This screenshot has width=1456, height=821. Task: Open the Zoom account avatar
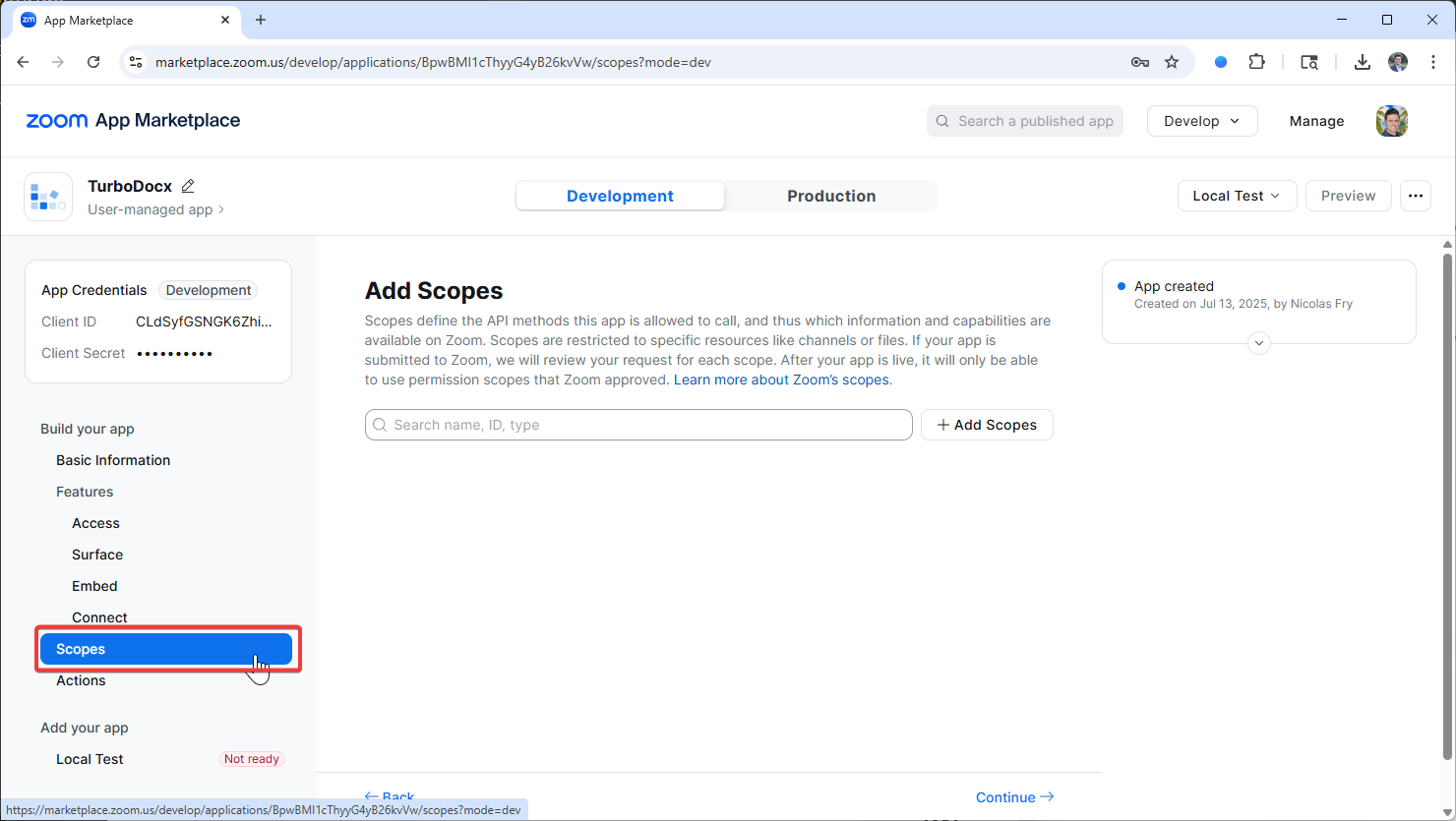point(1392,121)
